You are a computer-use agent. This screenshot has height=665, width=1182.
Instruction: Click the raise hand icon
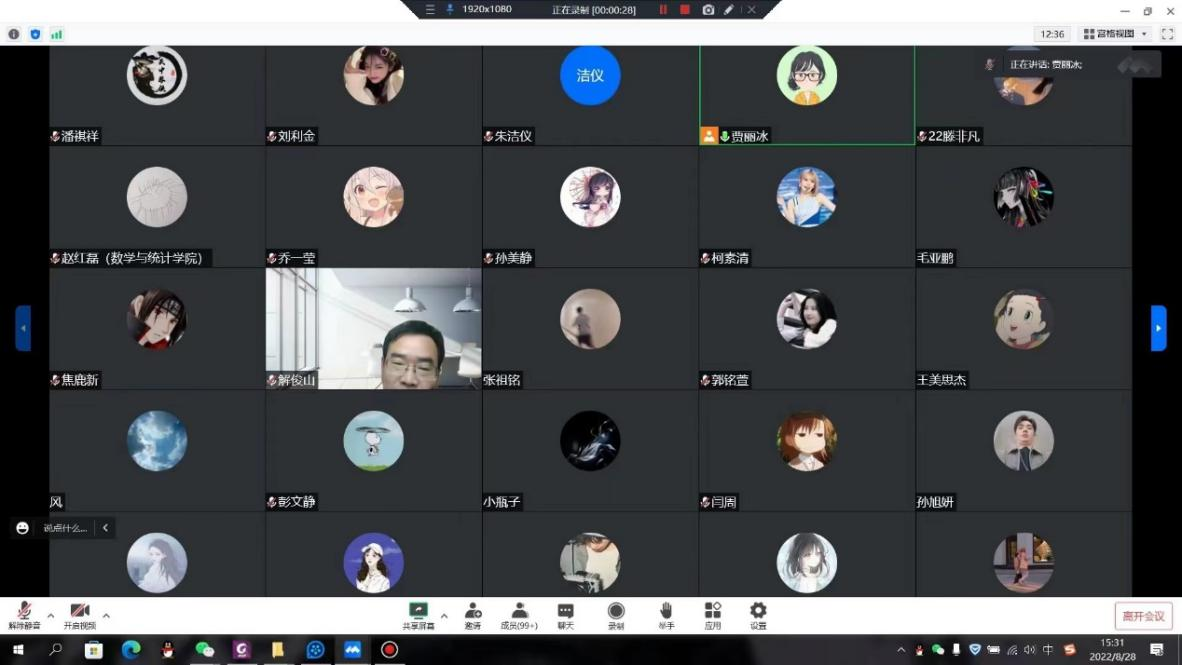click(666, 615)
